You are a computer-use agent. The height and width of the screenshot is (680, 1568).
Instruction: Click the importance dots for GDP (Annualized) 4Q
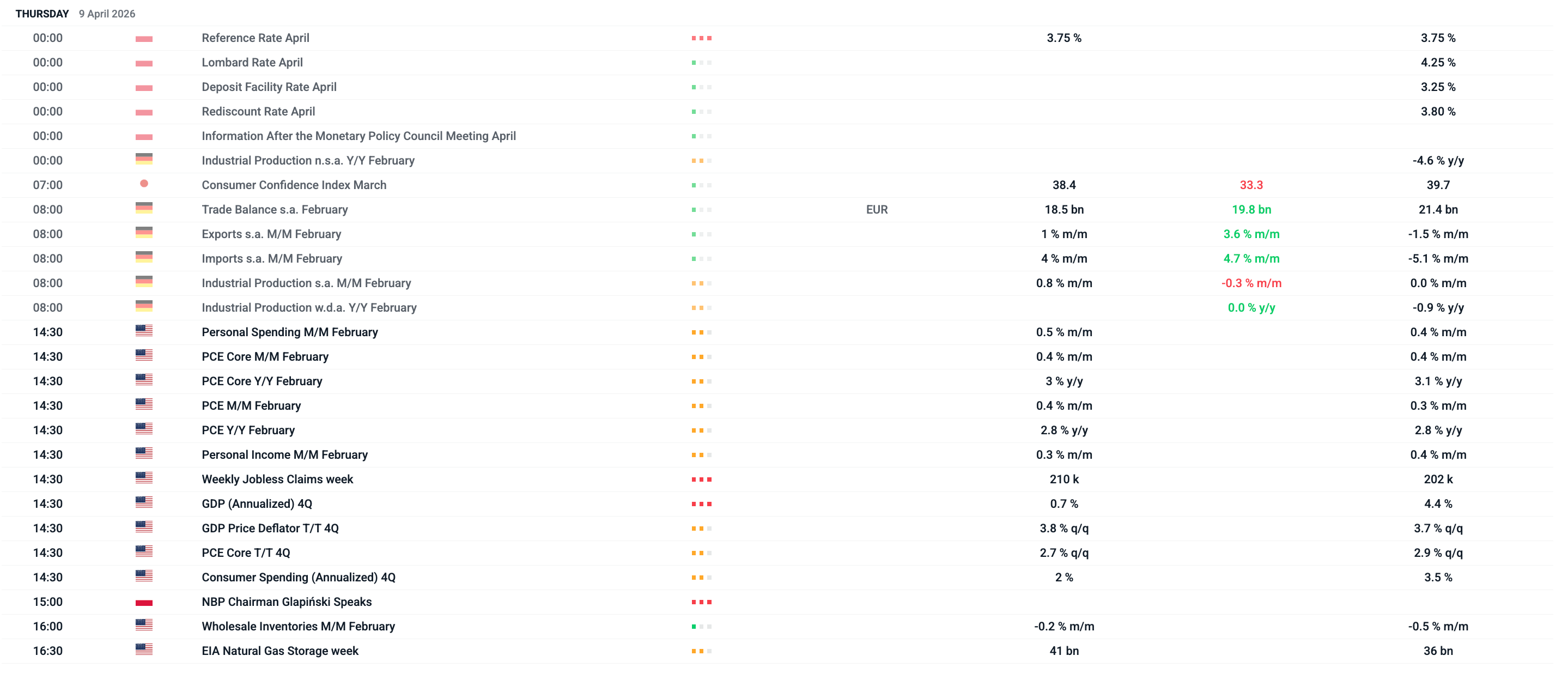click(x=701, y=504)
